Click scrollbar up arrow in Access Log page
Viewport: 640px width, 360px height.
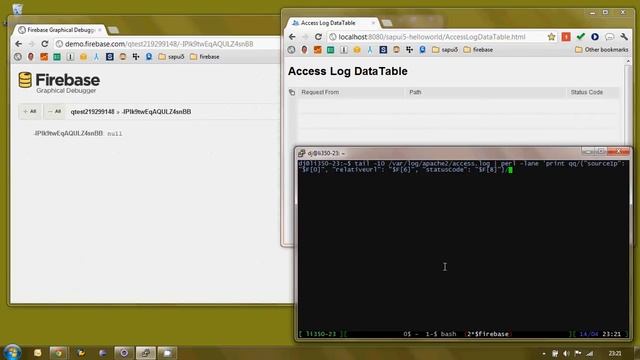tap(628, 61)
